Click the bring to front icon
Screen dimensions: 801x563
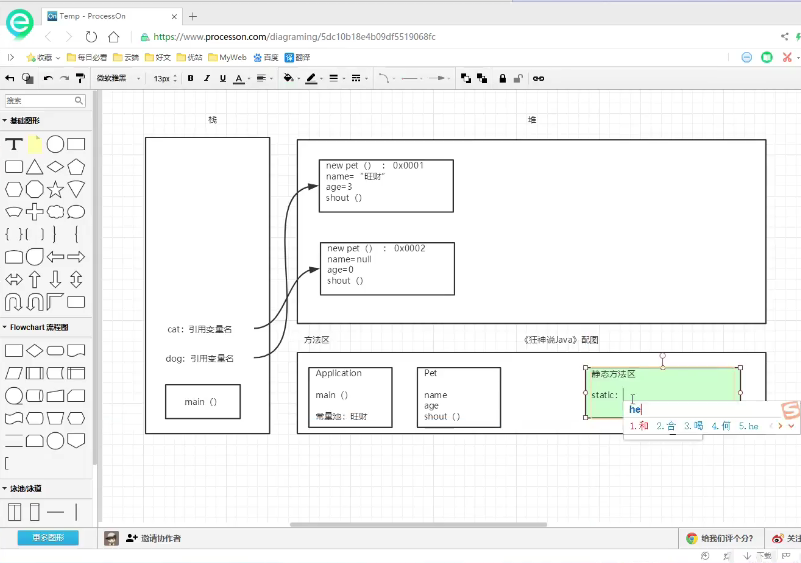point(465,78)
